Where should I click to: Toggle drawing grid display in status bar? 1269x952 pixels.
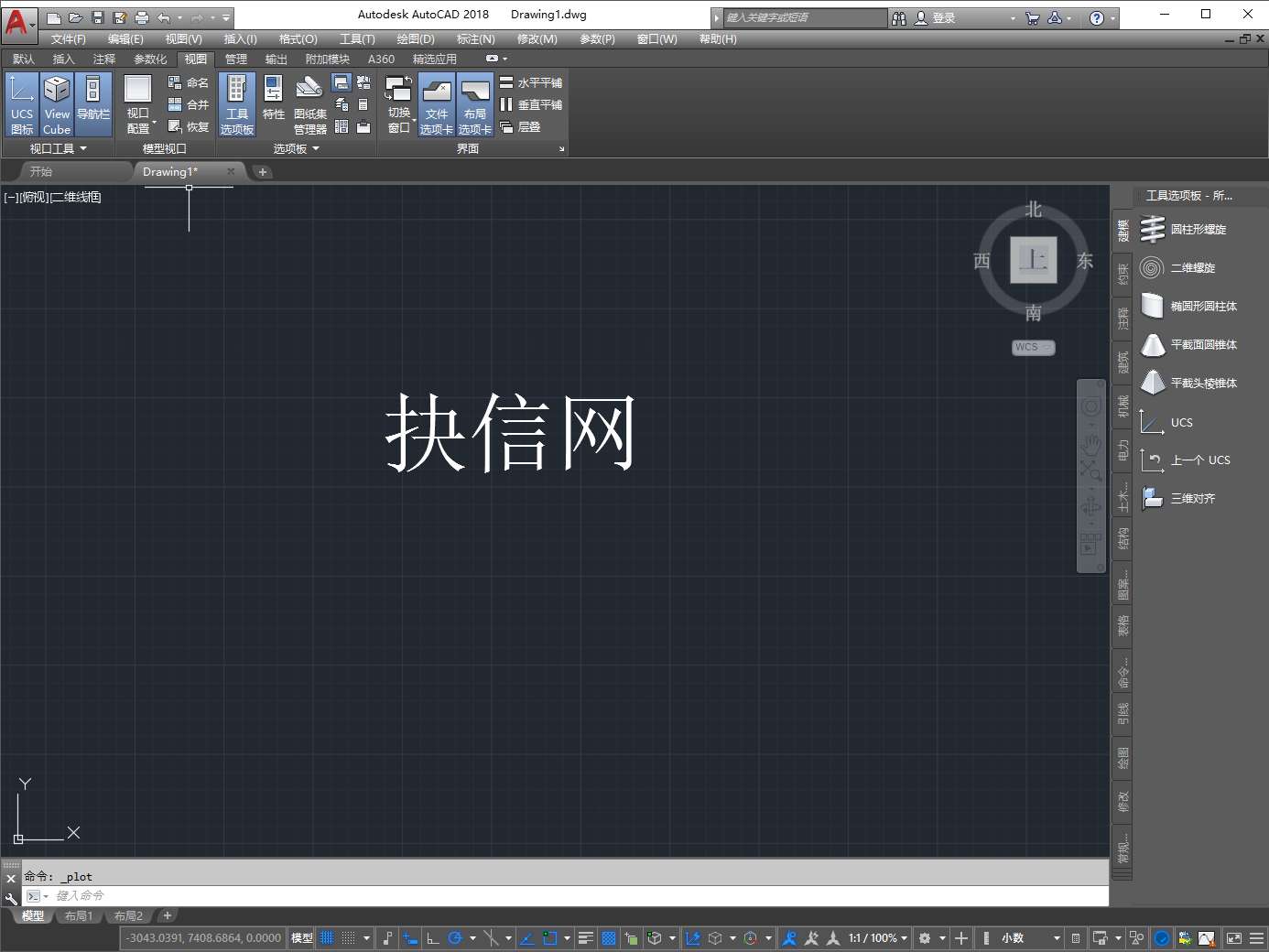(327, 938)
